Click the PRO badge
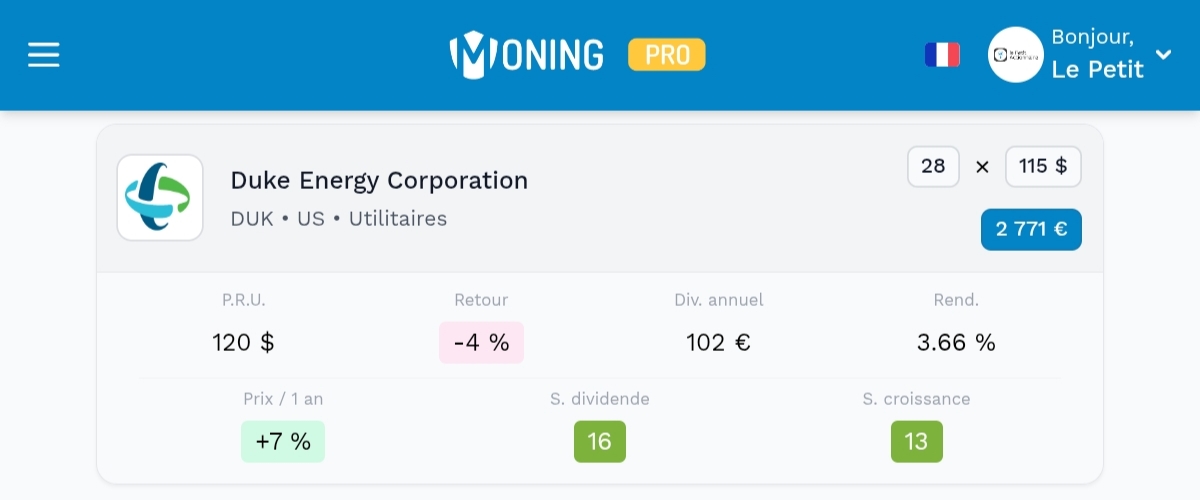Screen dimensions: 1200x500 coord(667,54)
